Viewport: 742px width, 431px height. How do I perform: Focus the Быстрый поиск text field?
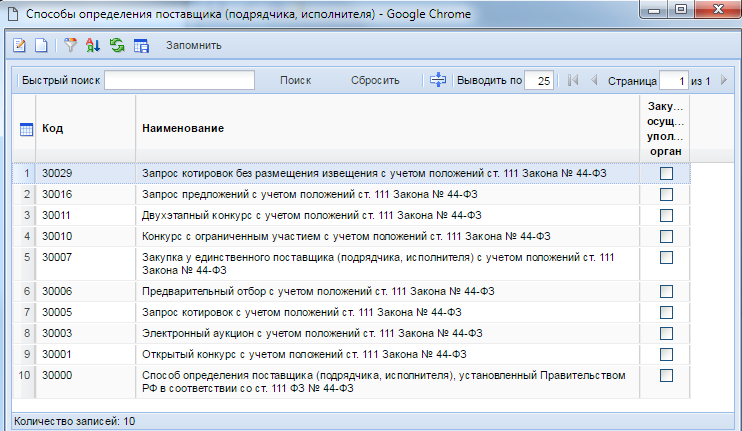point(179,81)
